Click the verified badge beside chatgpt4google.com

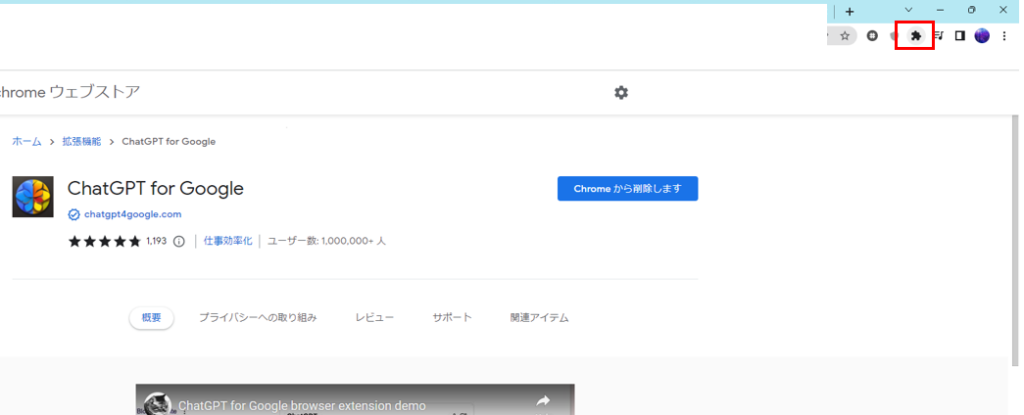74,214
